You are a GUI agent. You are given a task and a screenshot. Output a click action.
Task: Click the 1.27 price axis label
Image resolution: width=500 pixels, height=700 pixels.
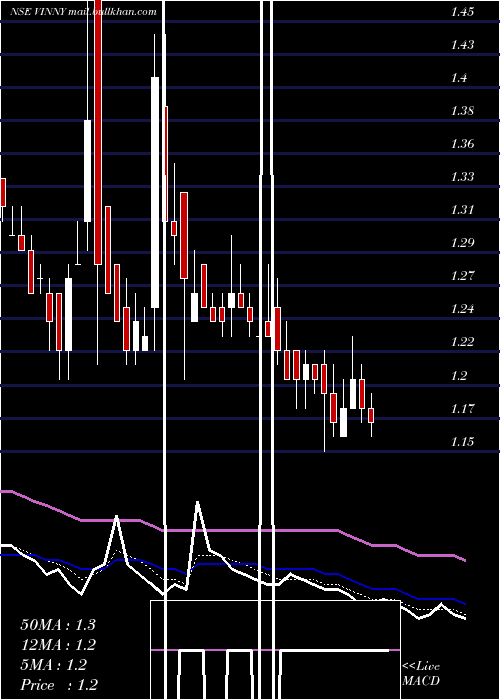(462, 276)
